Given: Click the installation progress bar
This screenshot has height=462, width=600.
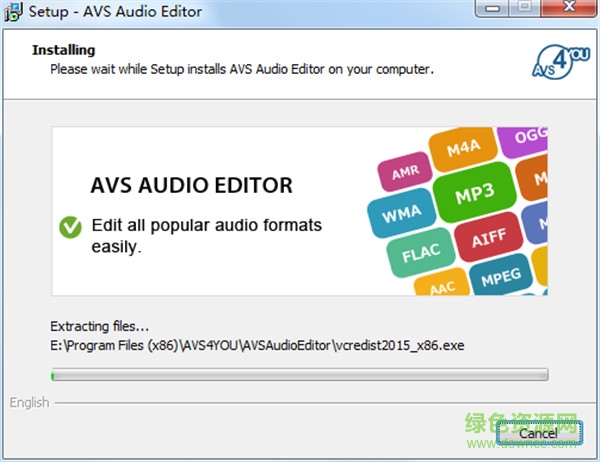Looking at the screenshot, I should (300, 374).
